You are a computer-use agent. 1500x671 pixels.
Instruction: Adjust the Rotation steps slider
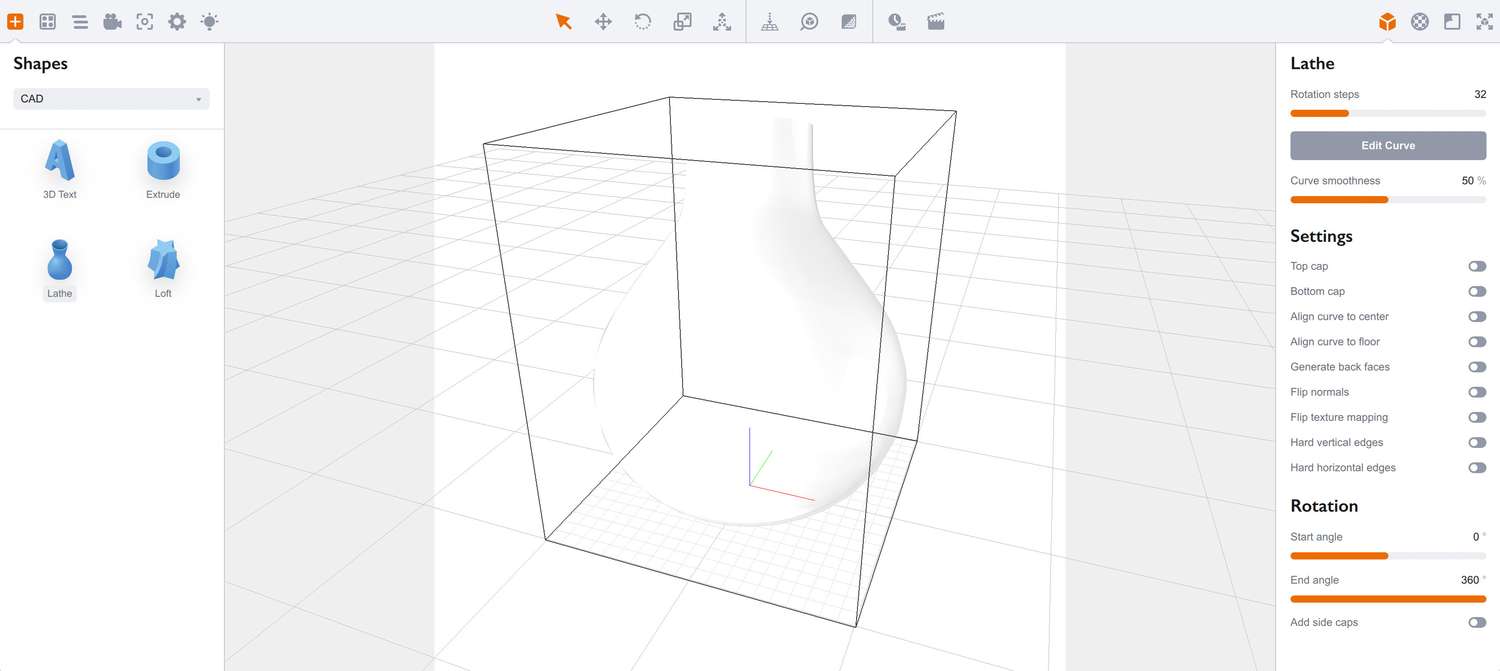1388,113
